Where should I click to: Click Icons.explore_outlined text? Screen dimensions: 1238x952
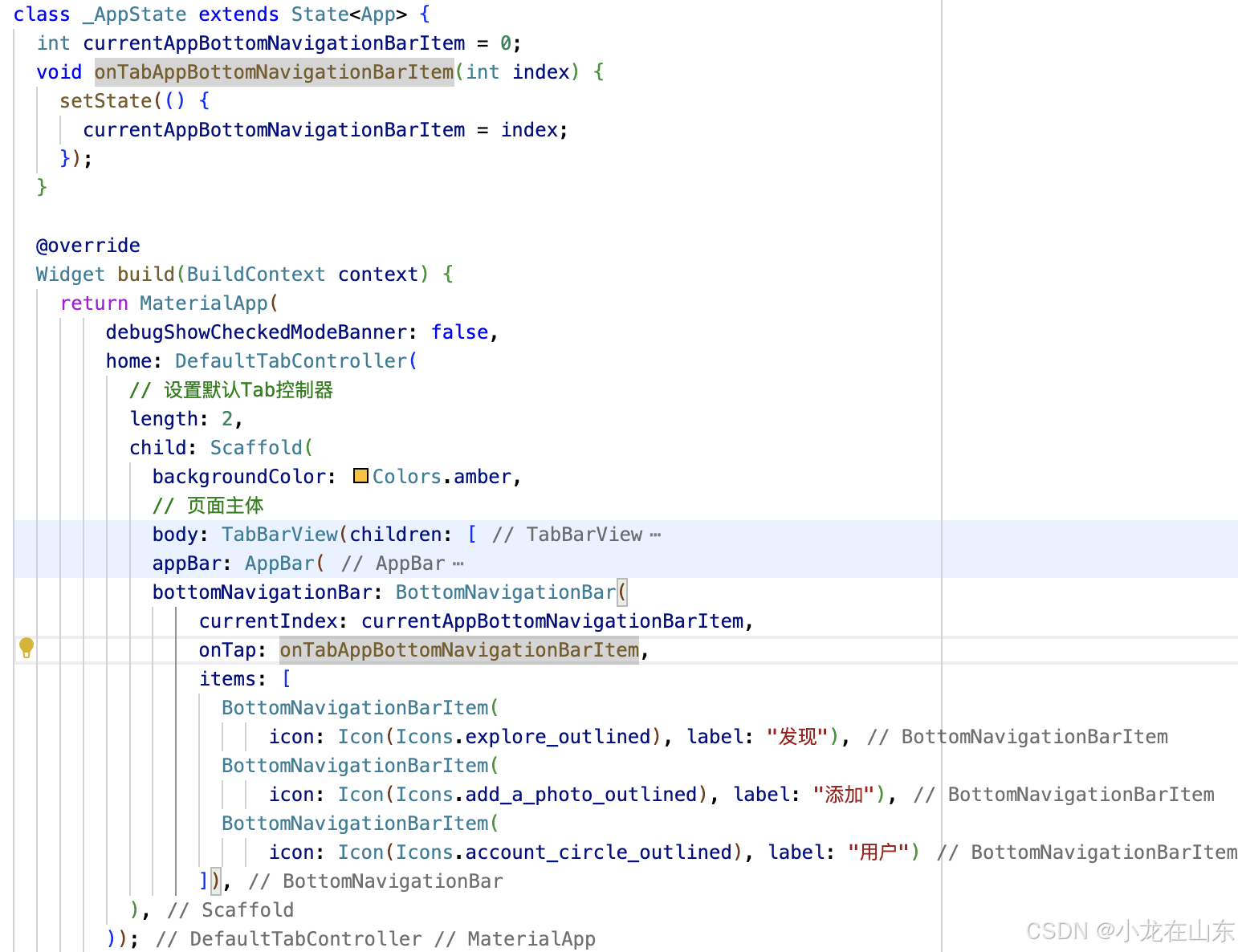click(x=523, y=737)
